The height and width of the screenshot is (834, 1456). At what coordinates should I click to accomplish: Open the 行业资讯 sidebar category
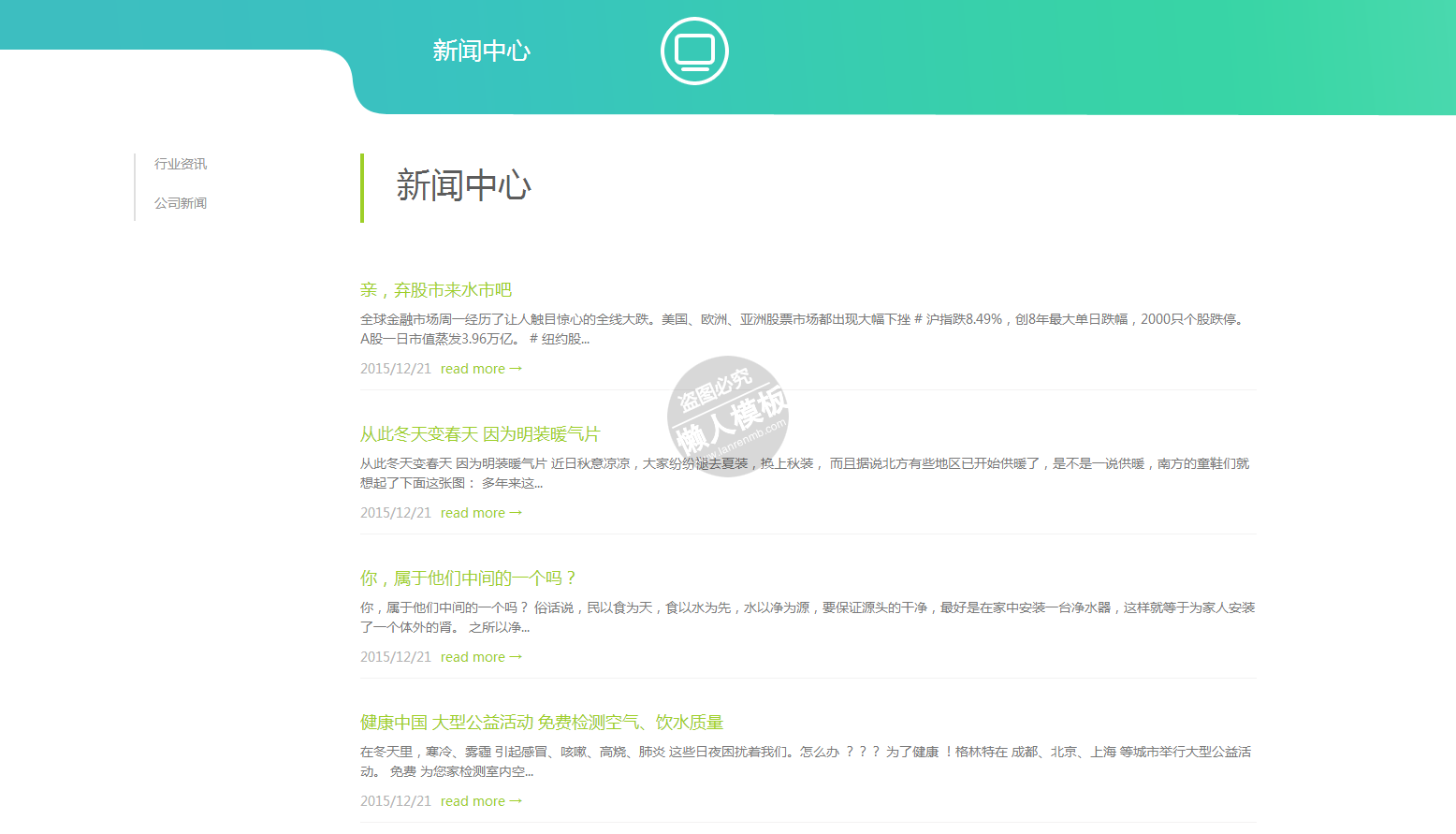click(181, 164)
